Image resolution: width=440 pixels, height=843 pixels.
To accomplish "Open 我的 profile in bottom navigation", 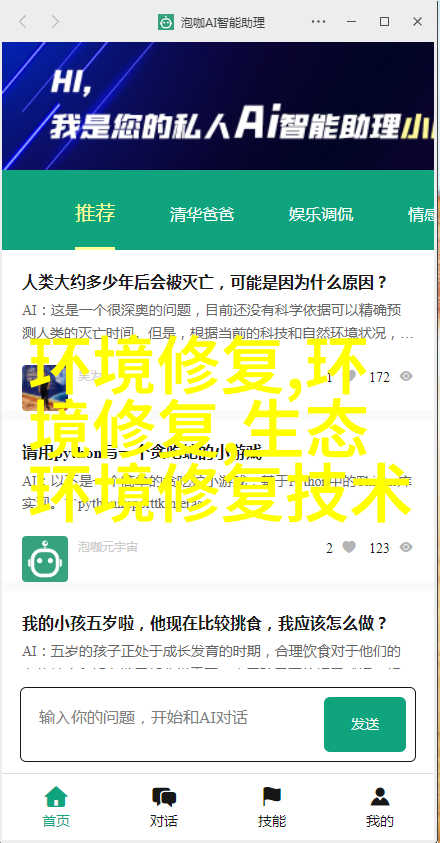I will [380, 806].
